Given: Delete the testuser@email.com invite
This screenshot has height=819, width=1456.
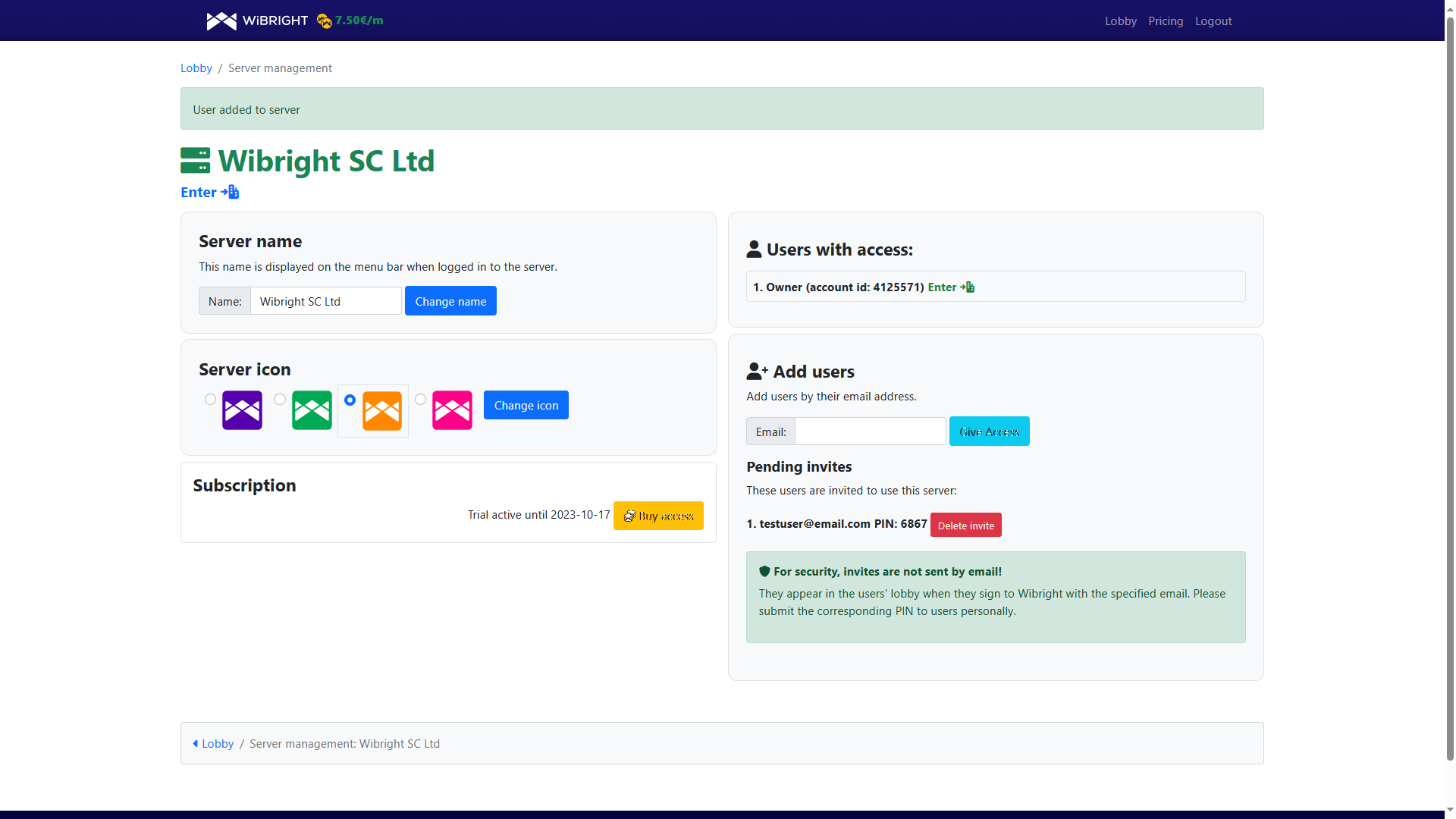Looking at the screenshot, I should click(x=966, y=525).
